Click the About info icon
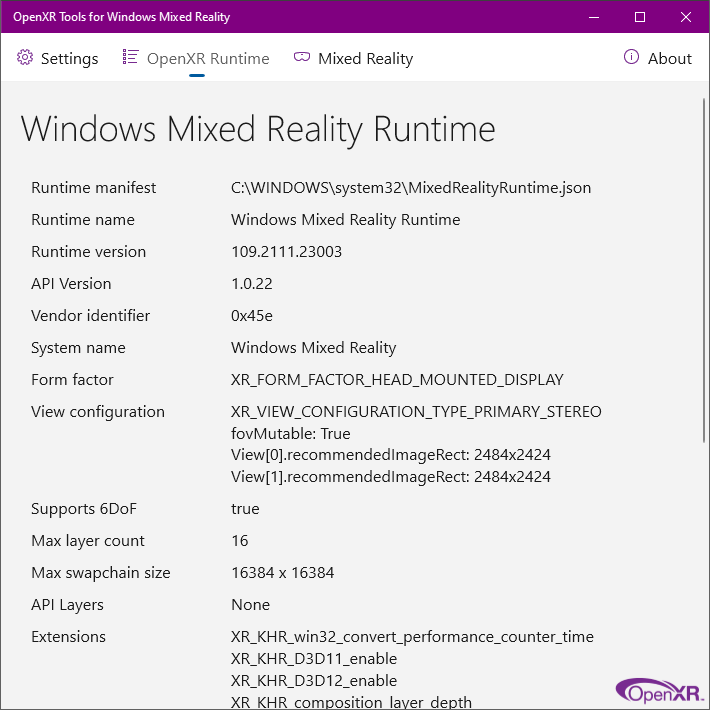710x710 pixels. pos(631,57)
